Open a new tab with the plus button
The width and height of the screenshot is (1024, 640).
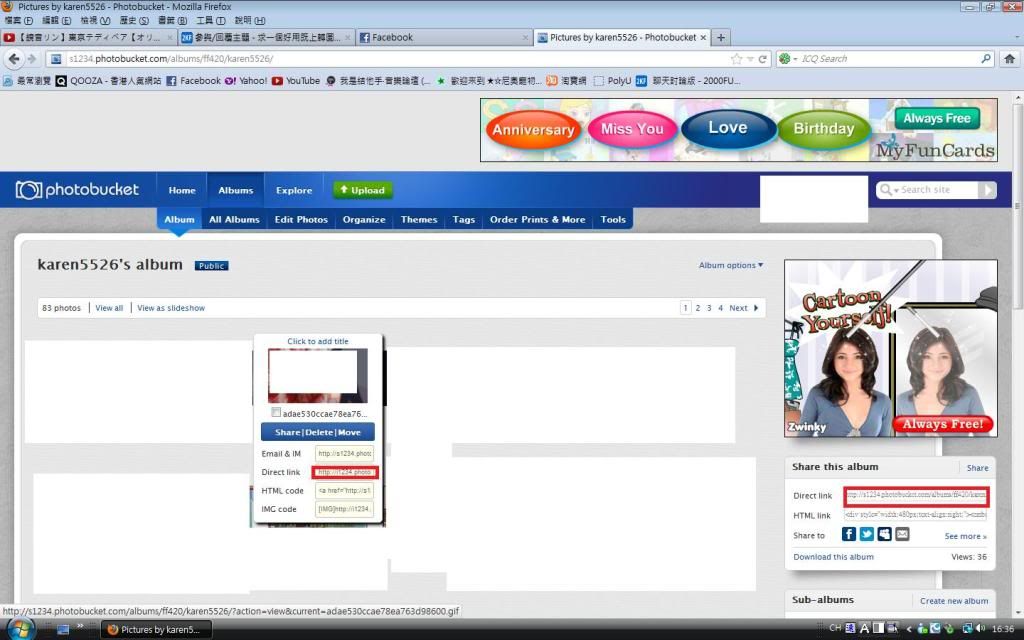pos(720,38)
